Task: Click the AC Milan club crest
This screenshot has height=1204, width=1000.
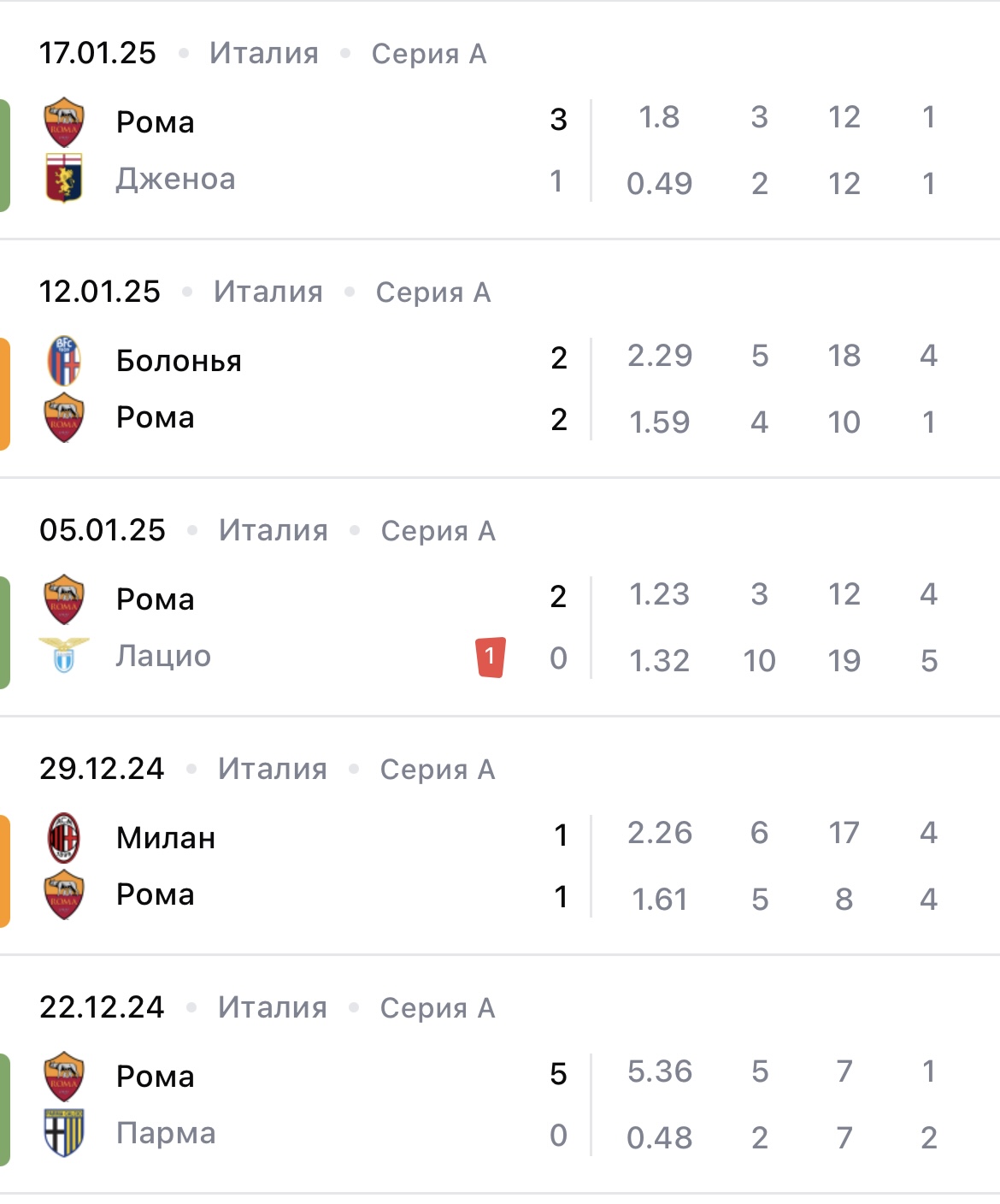Action: pos(64,838)
